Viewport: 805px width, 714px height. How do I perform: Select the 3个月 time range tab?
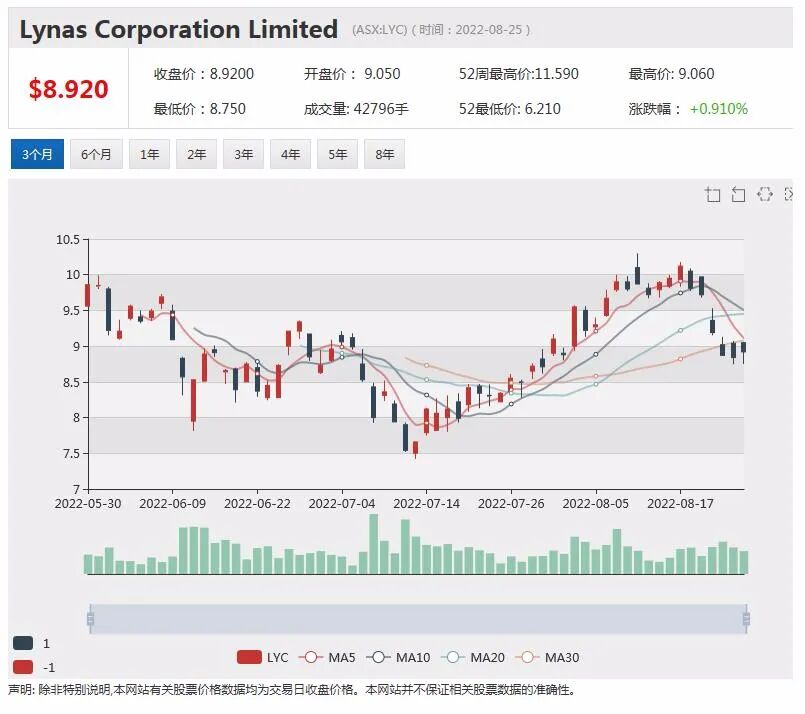(x=37, y=154)
